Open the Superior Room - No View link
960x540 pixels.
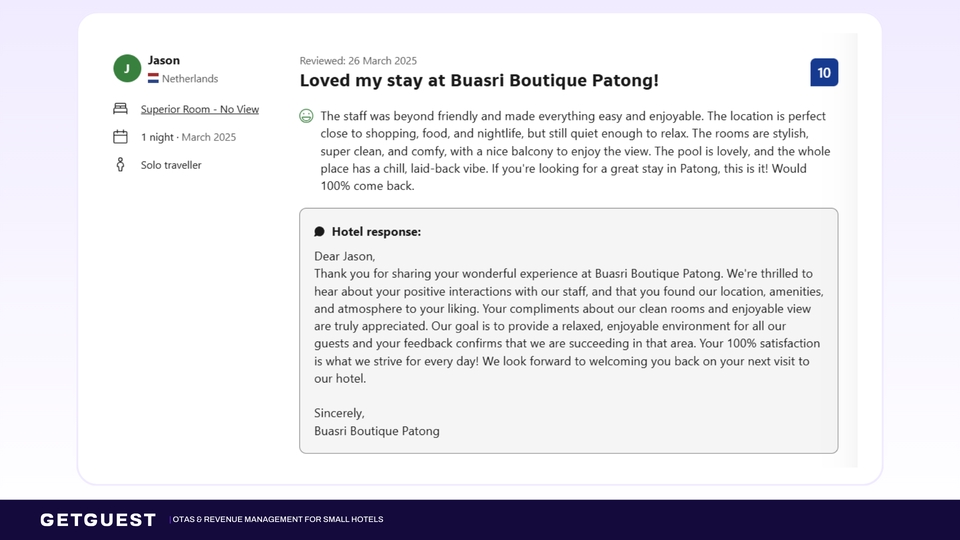tap(200, 109)
